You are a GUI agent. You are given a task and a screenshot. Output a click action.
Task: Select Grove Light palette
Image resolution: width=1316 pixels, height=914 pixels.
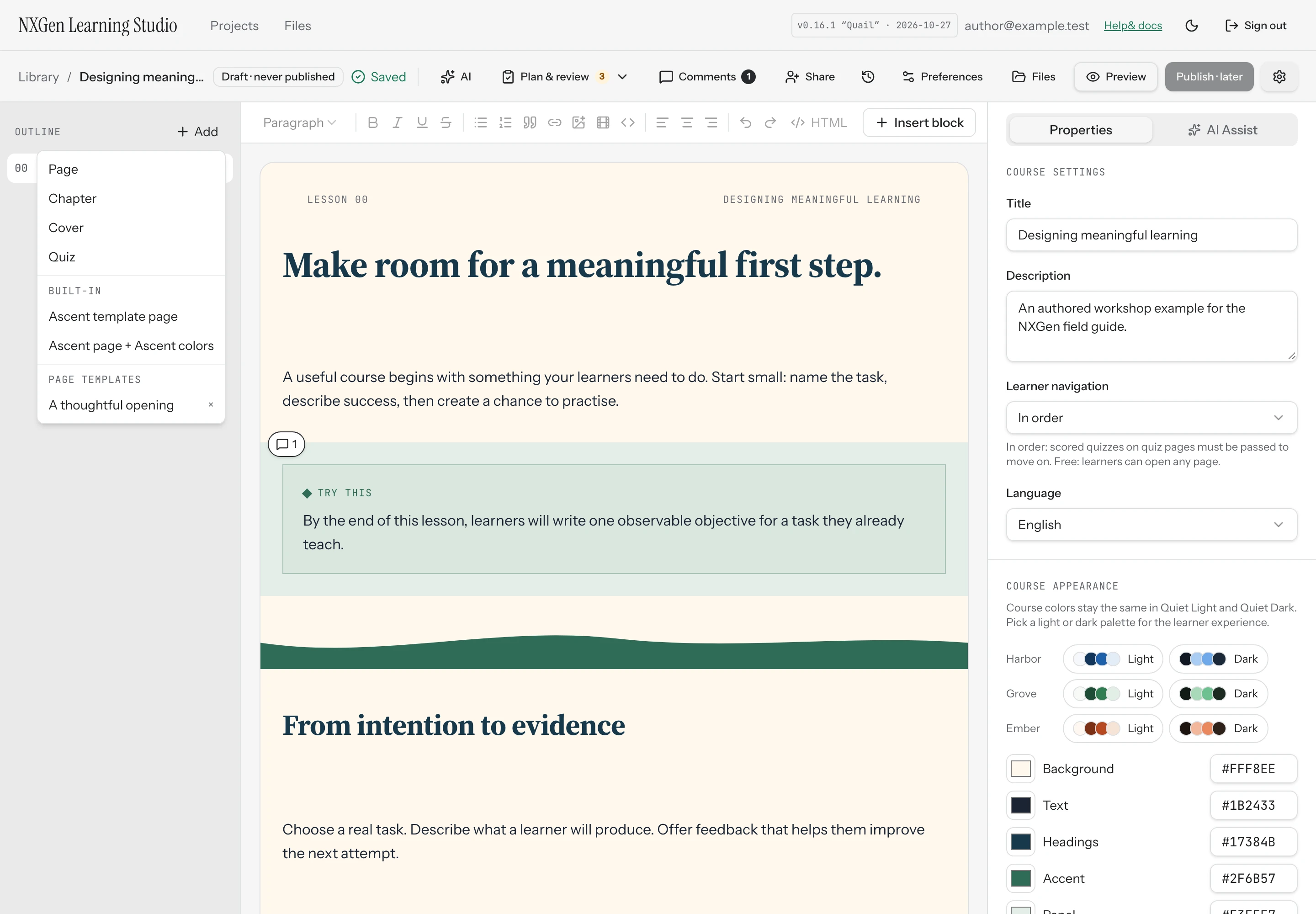pyautogui.click(x=1113, y=694)
